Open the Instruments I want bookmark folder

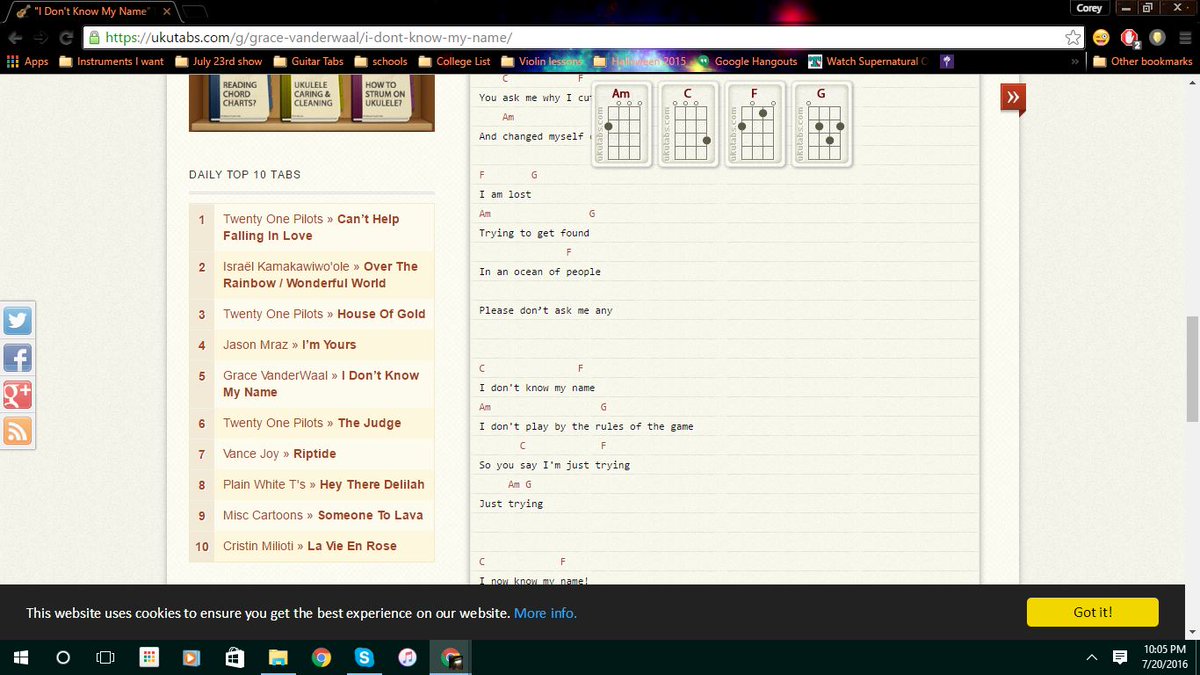pyautogui.click(x=112, y=61)
